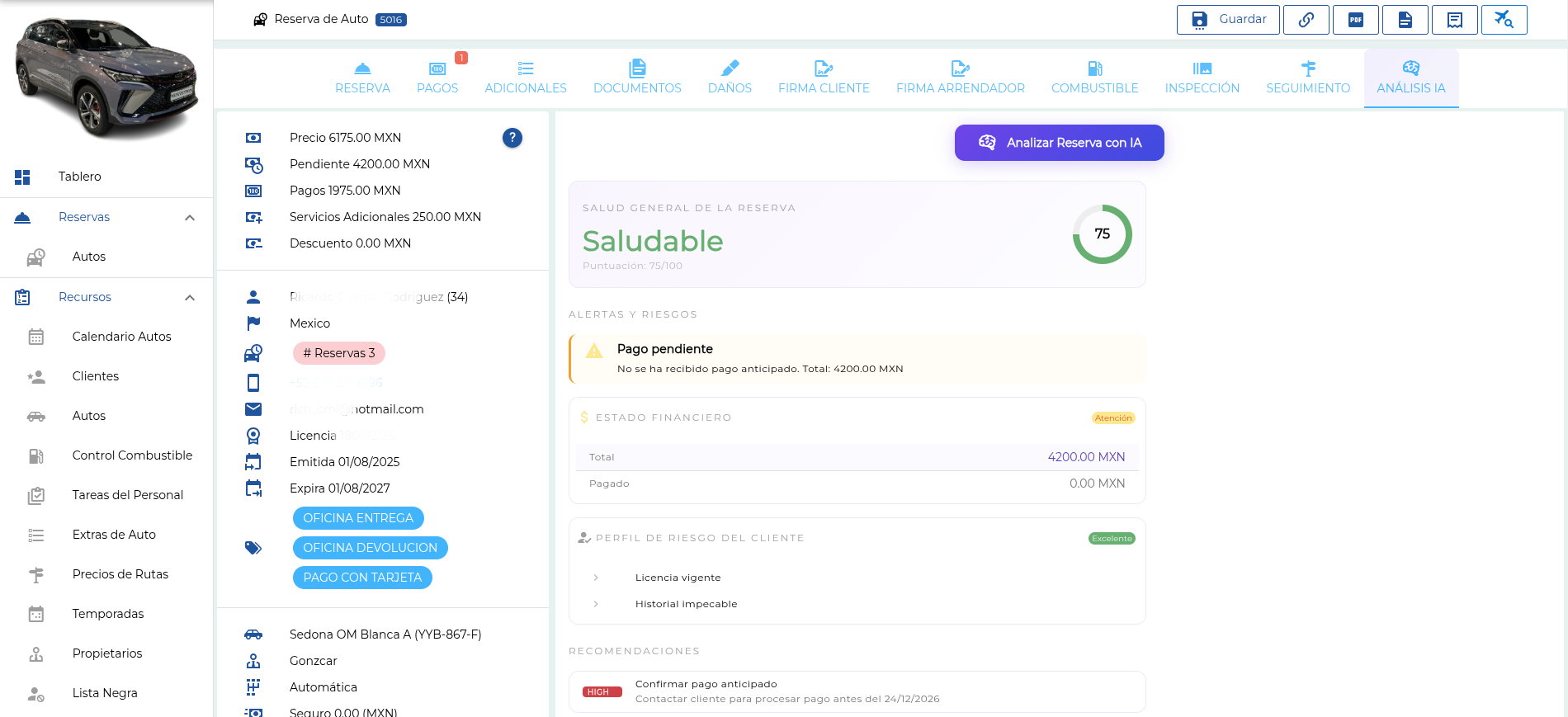1568x717 pixels.
Task: Click the link icon button in top toolbar
Action: [1306, 20]
